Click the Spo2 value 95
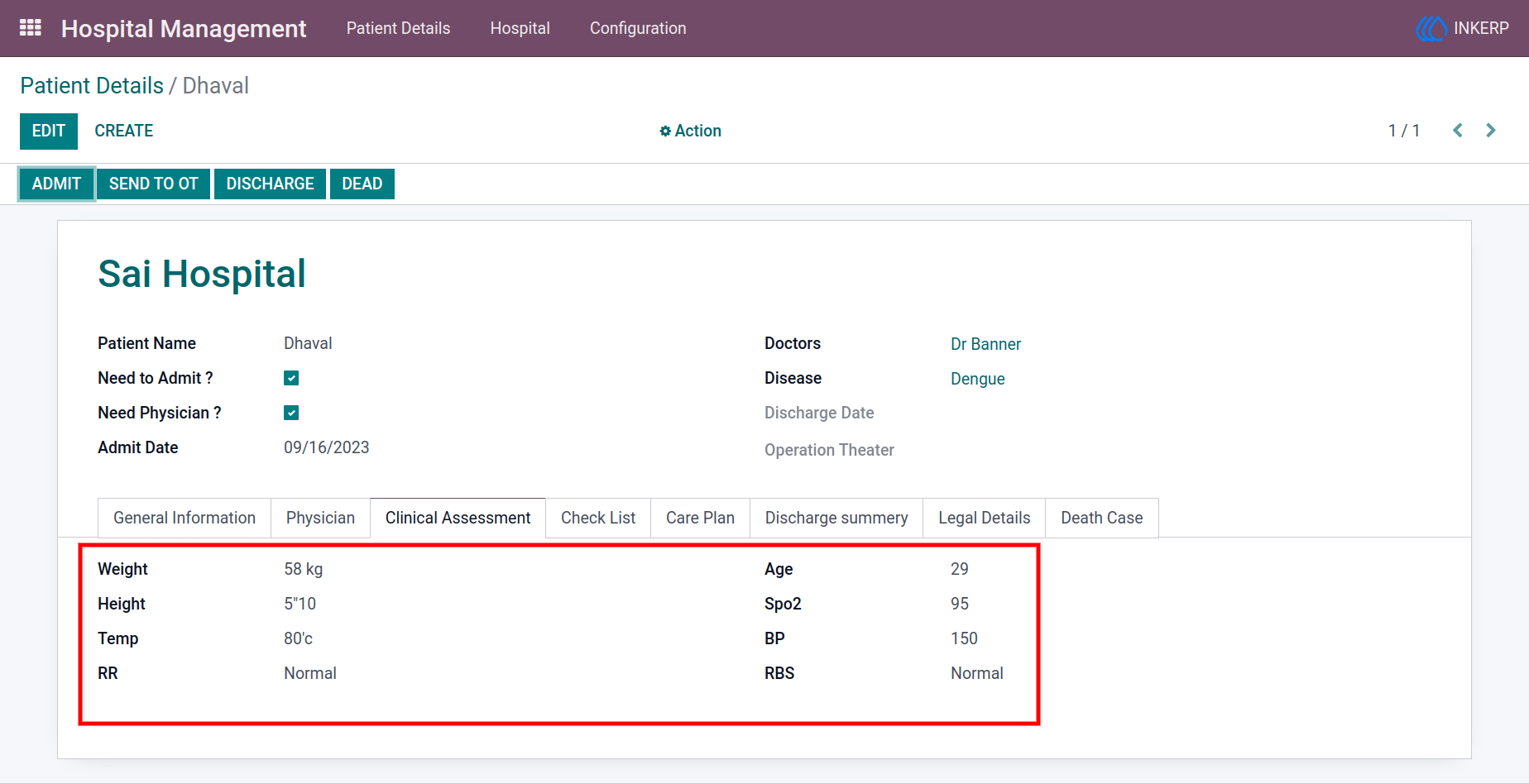Image resolution: width=1529 pixels, height=784 pixels. [x=960, y=604]
